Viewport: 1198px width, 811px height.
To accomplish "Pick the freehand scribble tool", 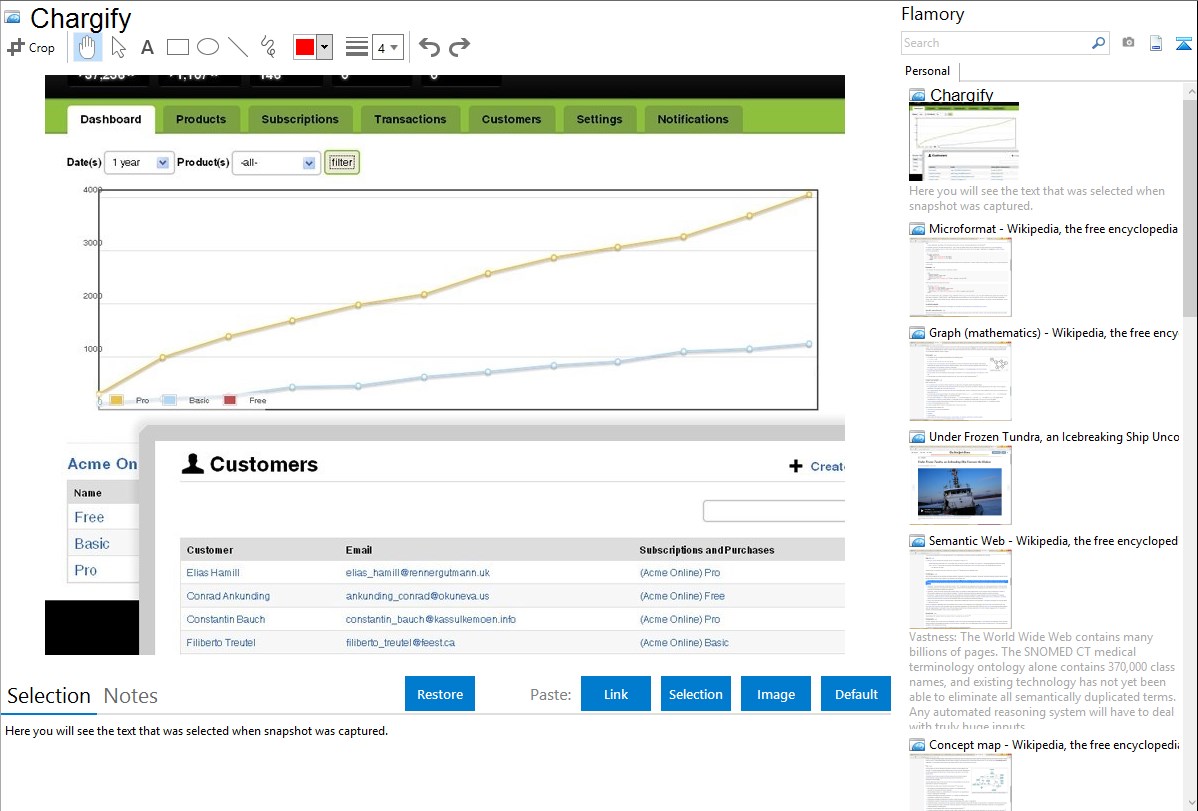I will click(x=268, y=47).
